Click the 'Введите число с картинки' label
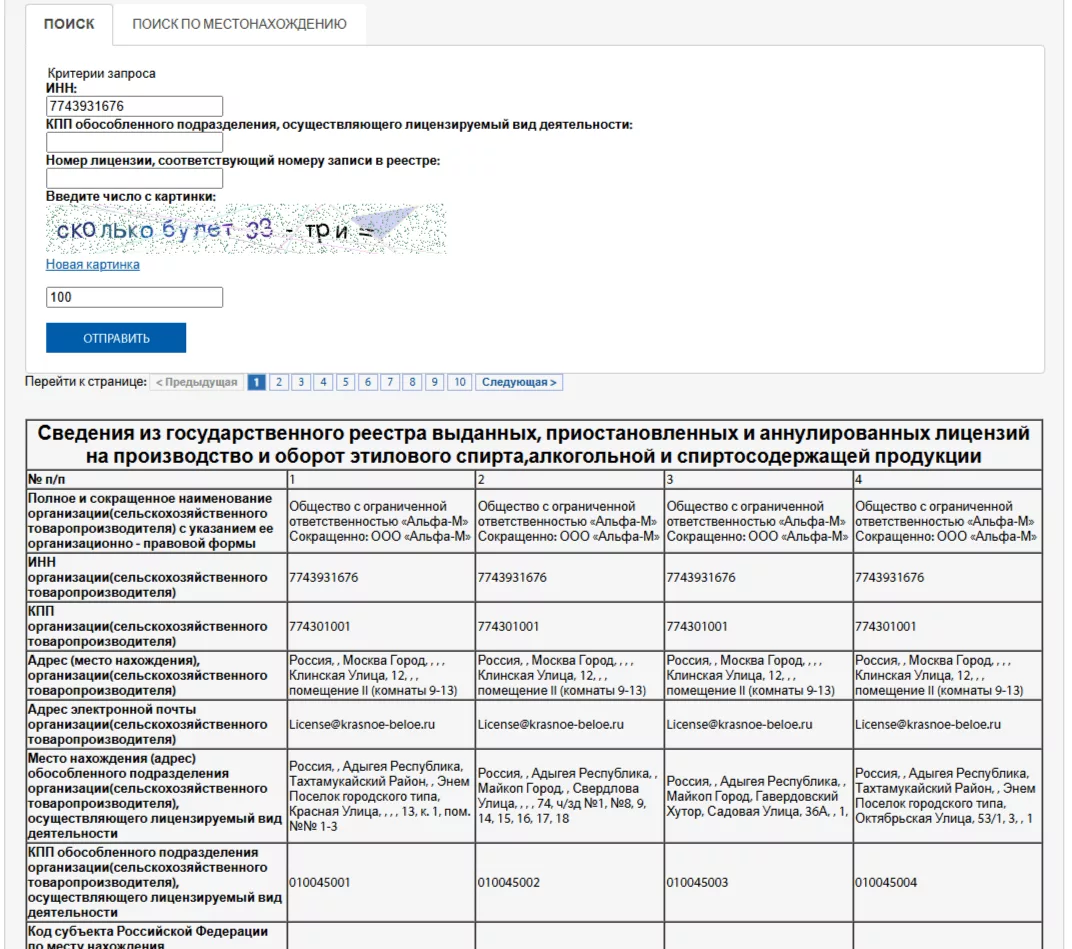The width and height of the screenshot is (1072, 949). (131, 196)
